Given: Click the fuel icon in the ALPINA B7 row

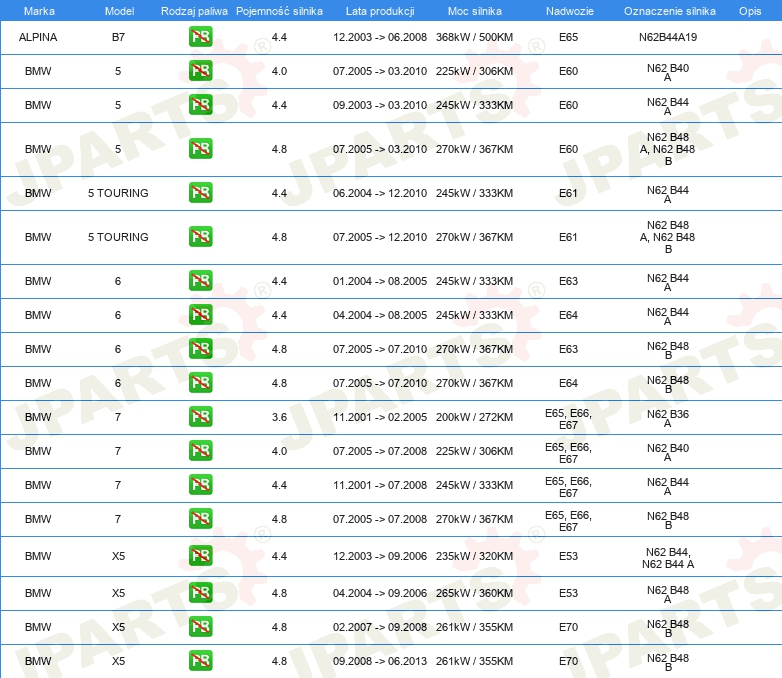Looking at the screenshot, I should pyautogui.click(x=200, y=38).
